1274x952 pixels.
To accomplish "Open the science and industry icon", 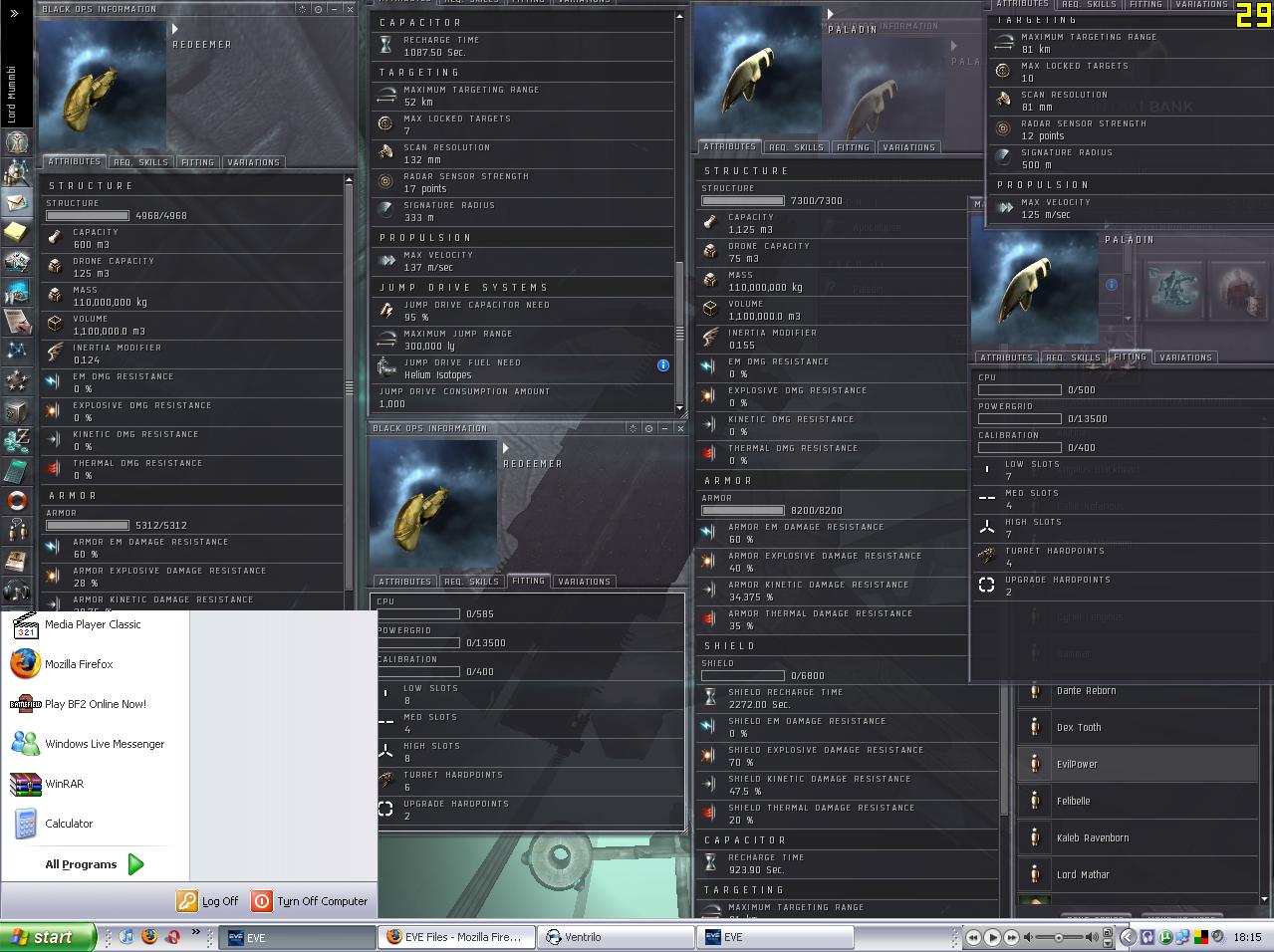I will pos(16,322).
